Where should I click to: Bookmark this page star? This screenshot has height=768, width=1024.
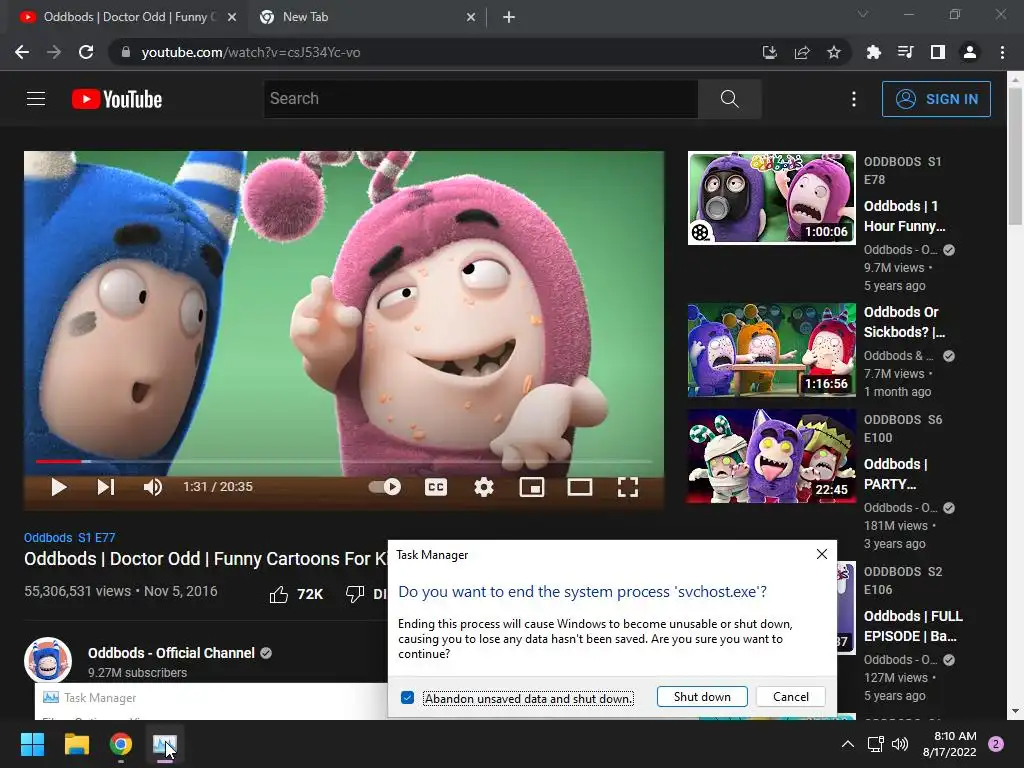point(834,52)
